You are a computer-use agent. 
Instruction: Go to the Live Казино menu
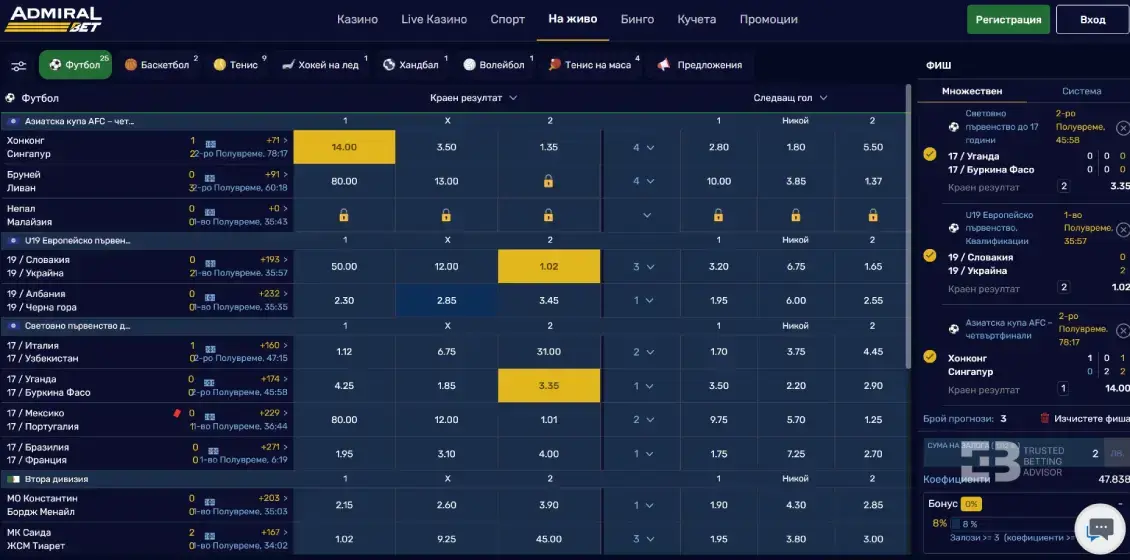click(x=434, y=19)
